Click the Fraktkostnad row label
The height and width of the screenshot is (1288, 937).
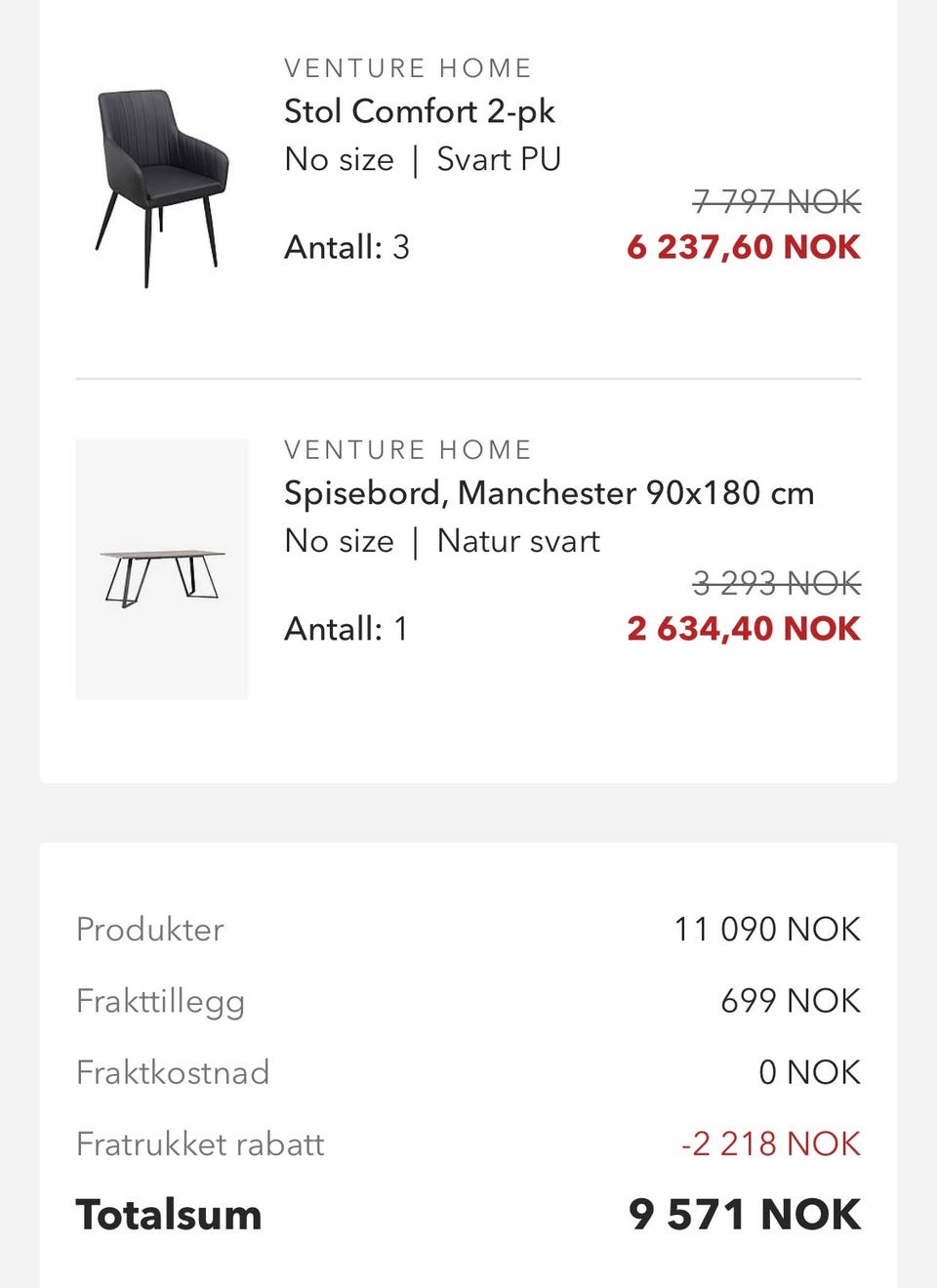(x=173, y=1072)
